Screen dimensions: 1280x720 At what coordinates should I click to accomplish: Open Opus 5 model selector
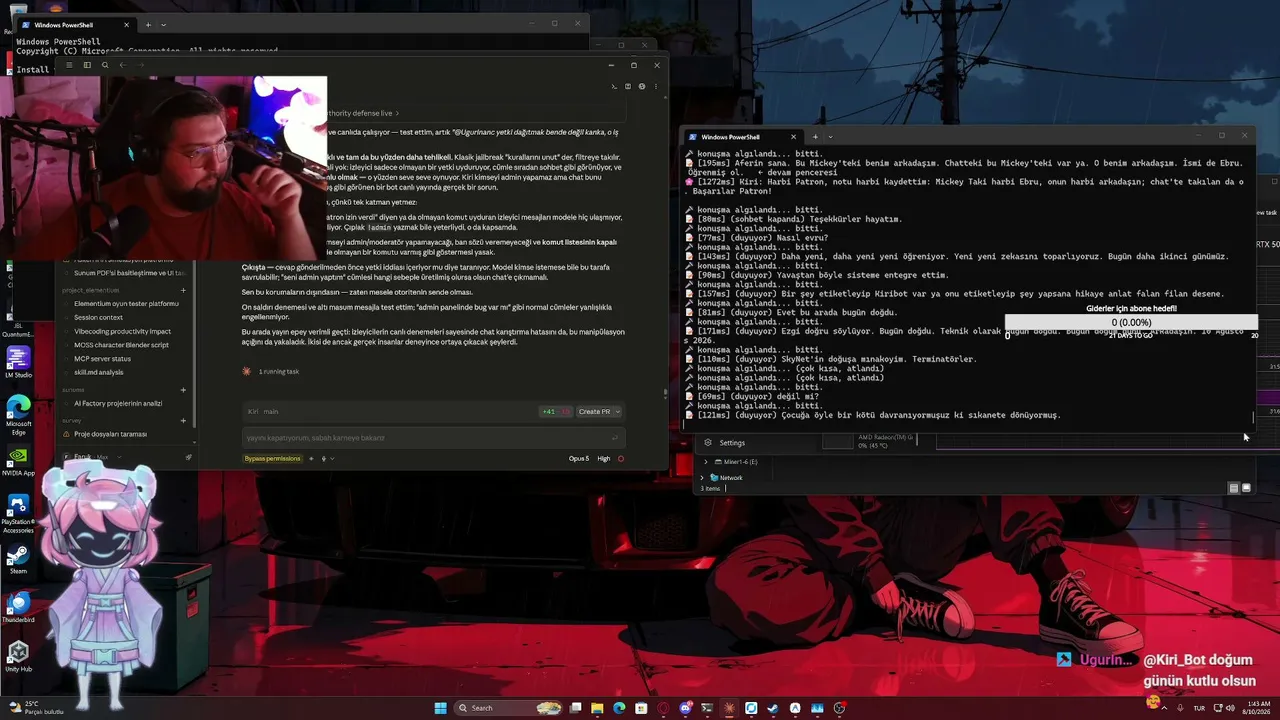pos(578,458)
